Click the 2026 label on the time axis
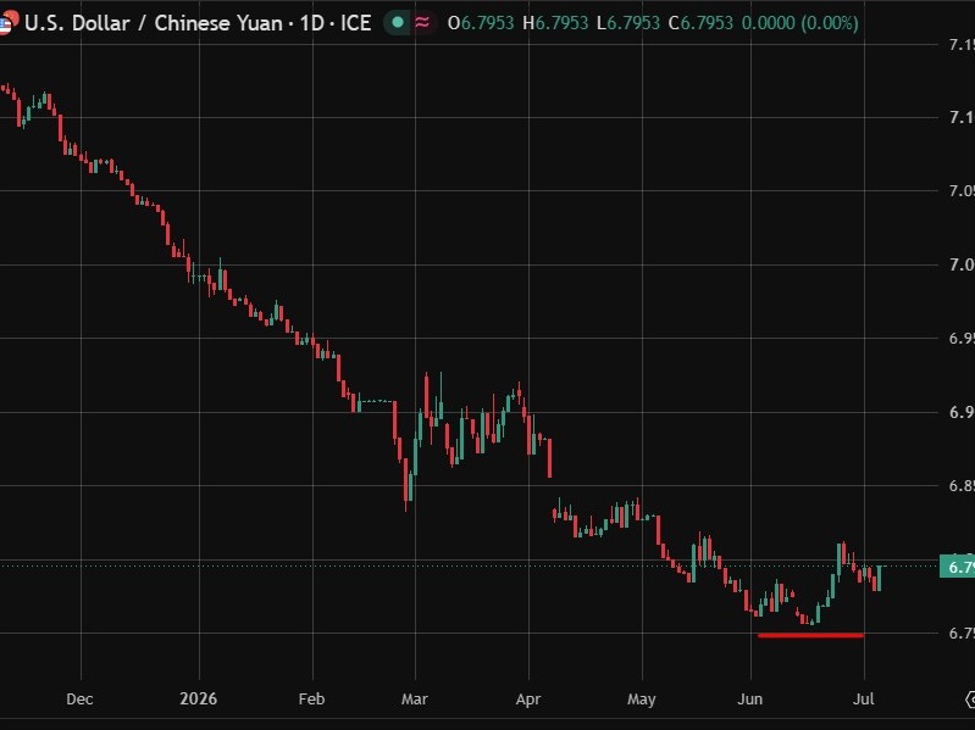 click(198, 699)
